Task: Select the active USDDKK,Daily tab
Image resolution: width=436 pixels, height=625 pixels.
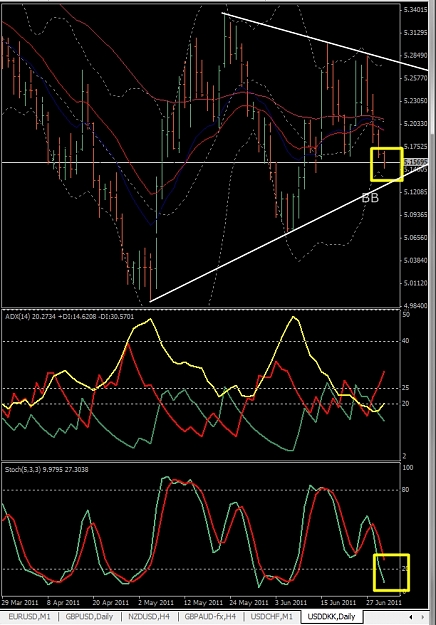Action: point(331,616)
